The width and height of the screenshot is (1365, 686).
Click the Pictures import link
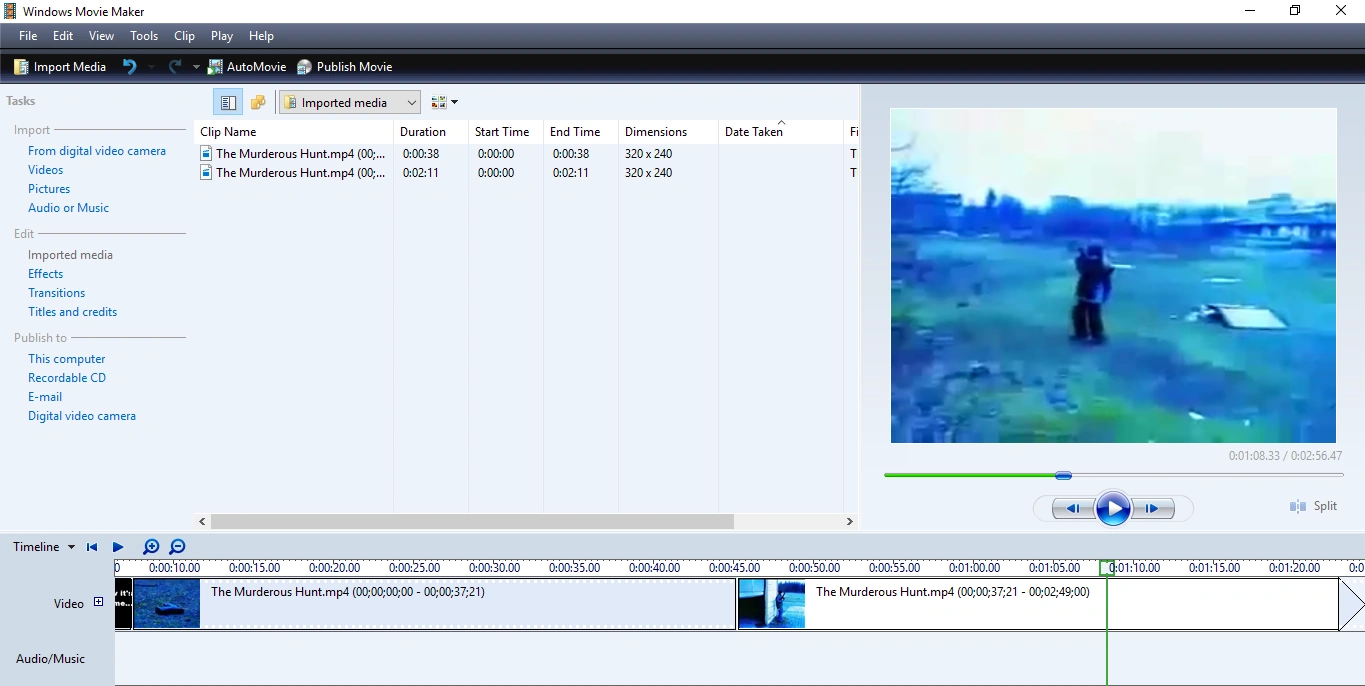tap(49, 189)
